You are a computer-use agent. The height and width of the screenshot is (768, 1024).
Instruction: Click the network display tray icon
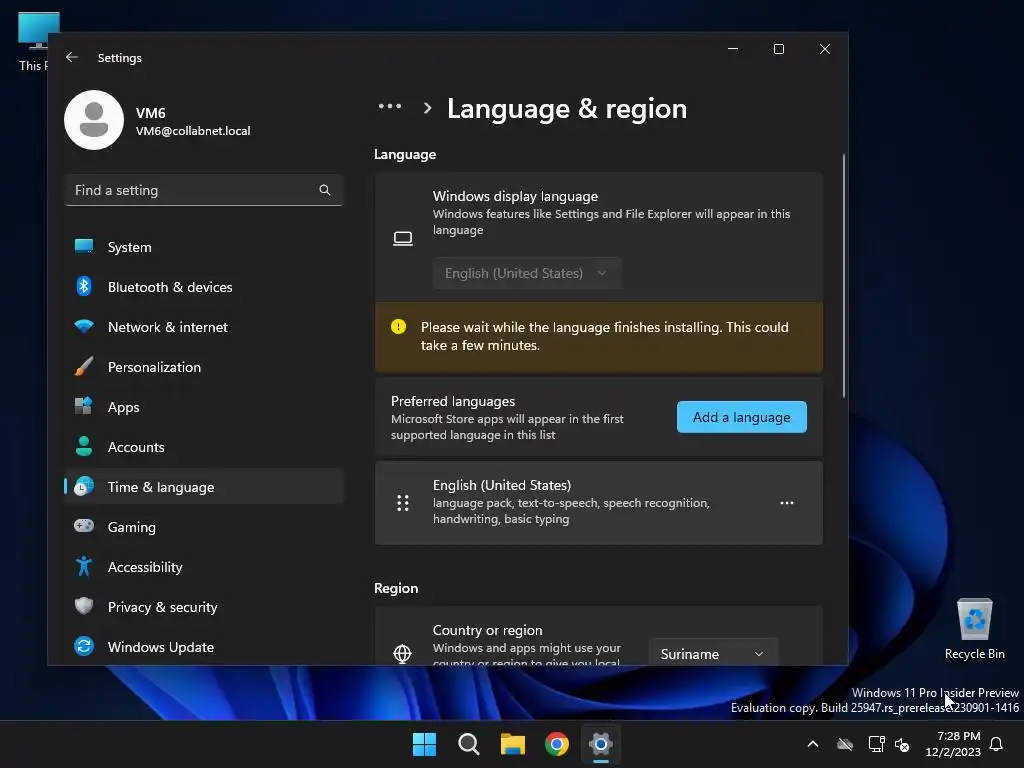[x=876, y=744]
